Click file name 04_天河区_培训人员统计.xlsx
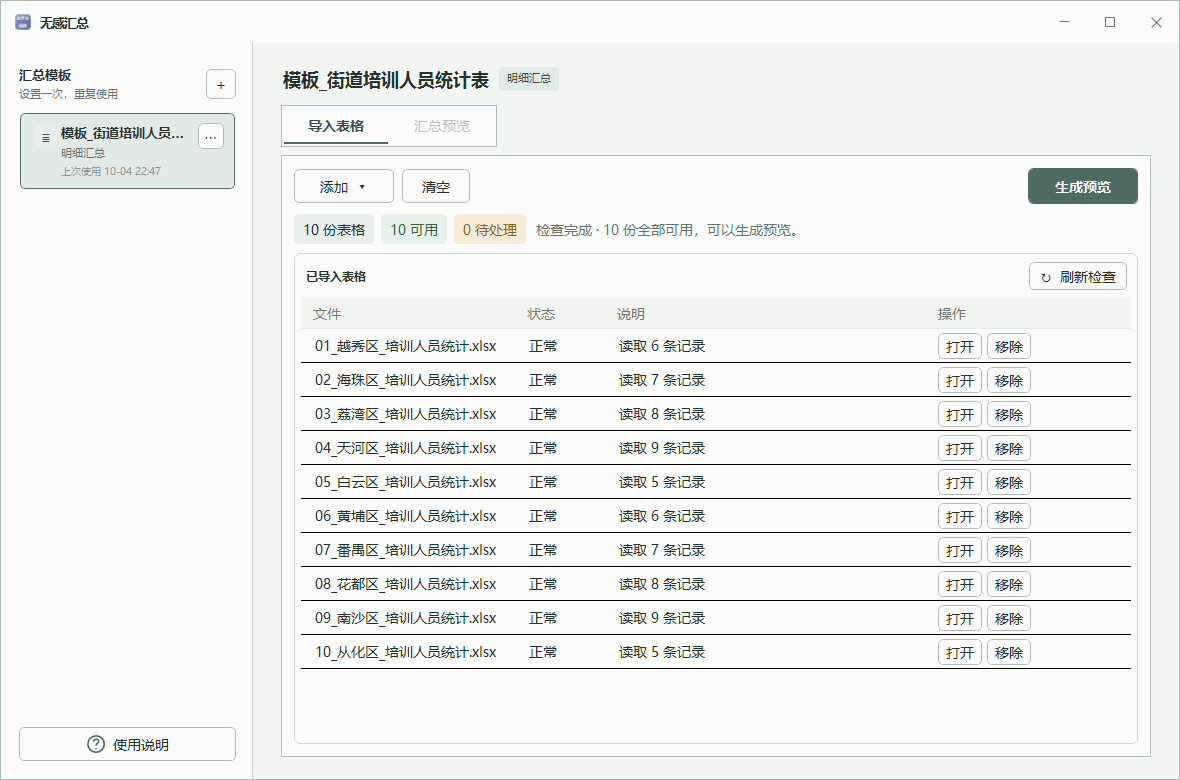Image resolution: width=1180 pixels, height=780 pixels. coord(406,448)
